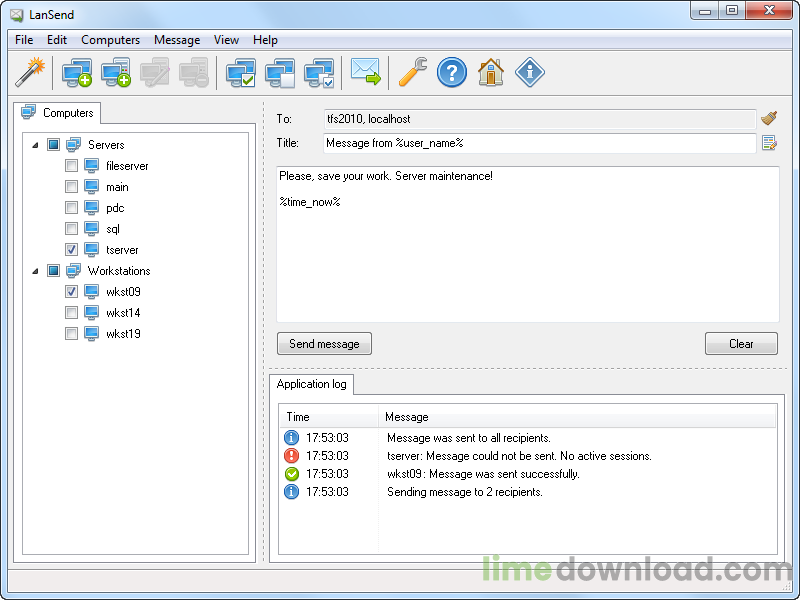The image size is (800, 600).
Task: Uncheck the tserver checkbox
Action: (x=71, y=249)
